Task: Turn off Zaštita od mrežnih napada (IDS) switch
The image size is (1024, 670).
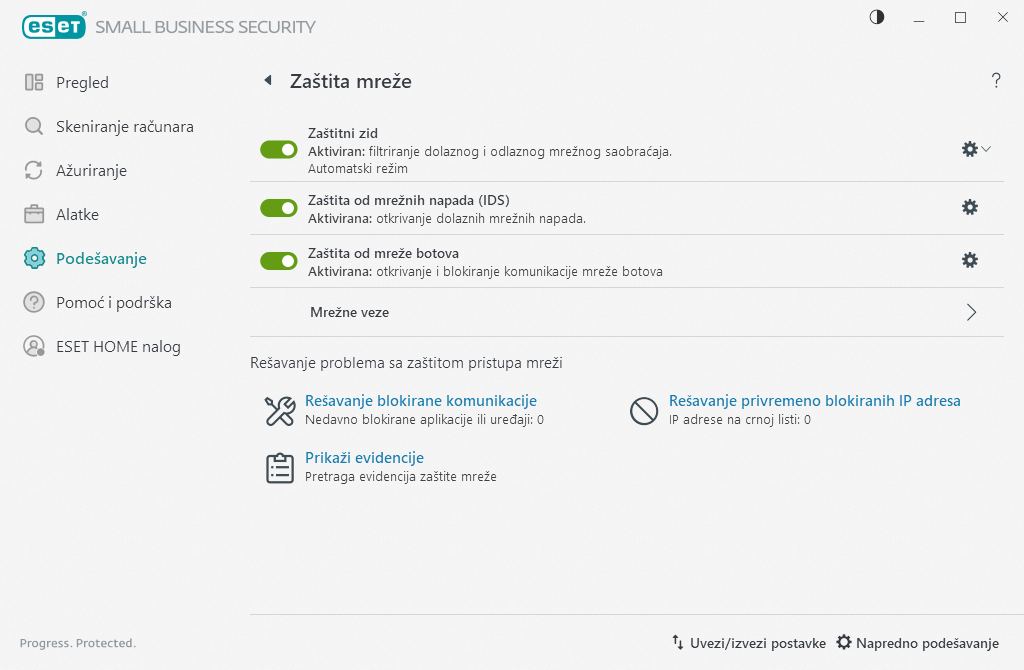Action: tap(279, 208)
